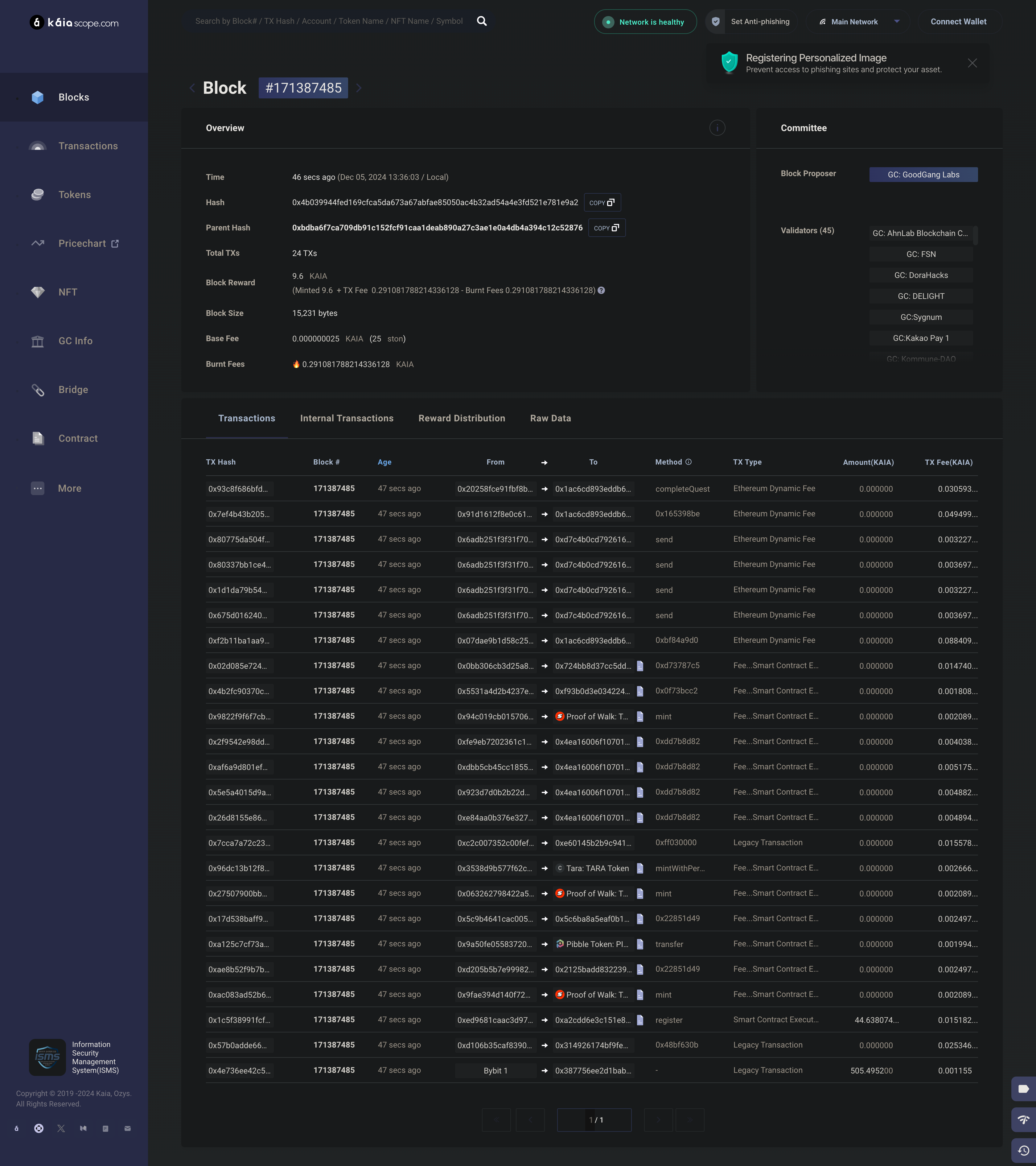Go to previous block arrow
Viewport: 1036px width, 1166px height.
pos(192,88)
